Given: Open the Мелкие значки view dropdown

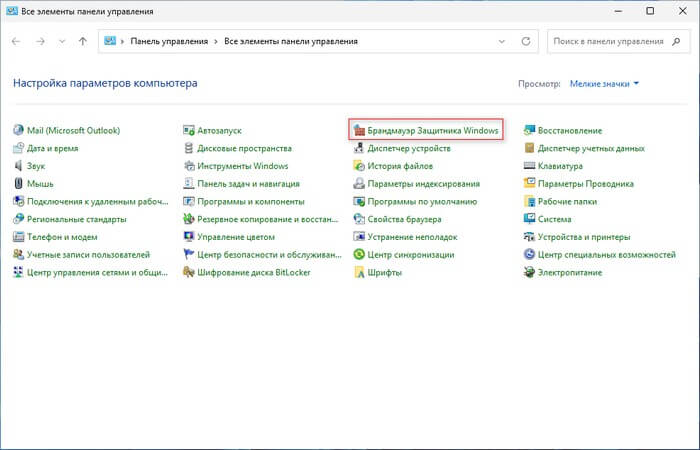Looking at the screenshot, I should click(603, 84).
